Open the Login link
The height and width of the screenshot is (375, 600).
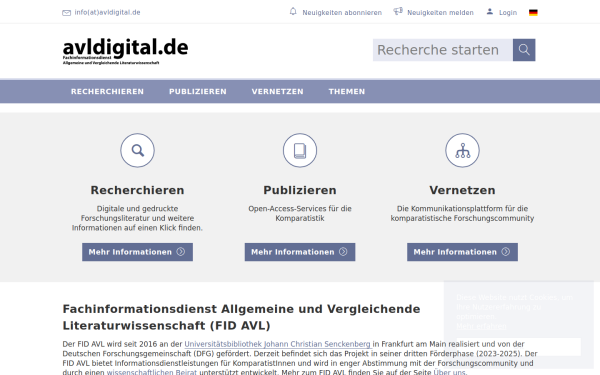[508, 13]
